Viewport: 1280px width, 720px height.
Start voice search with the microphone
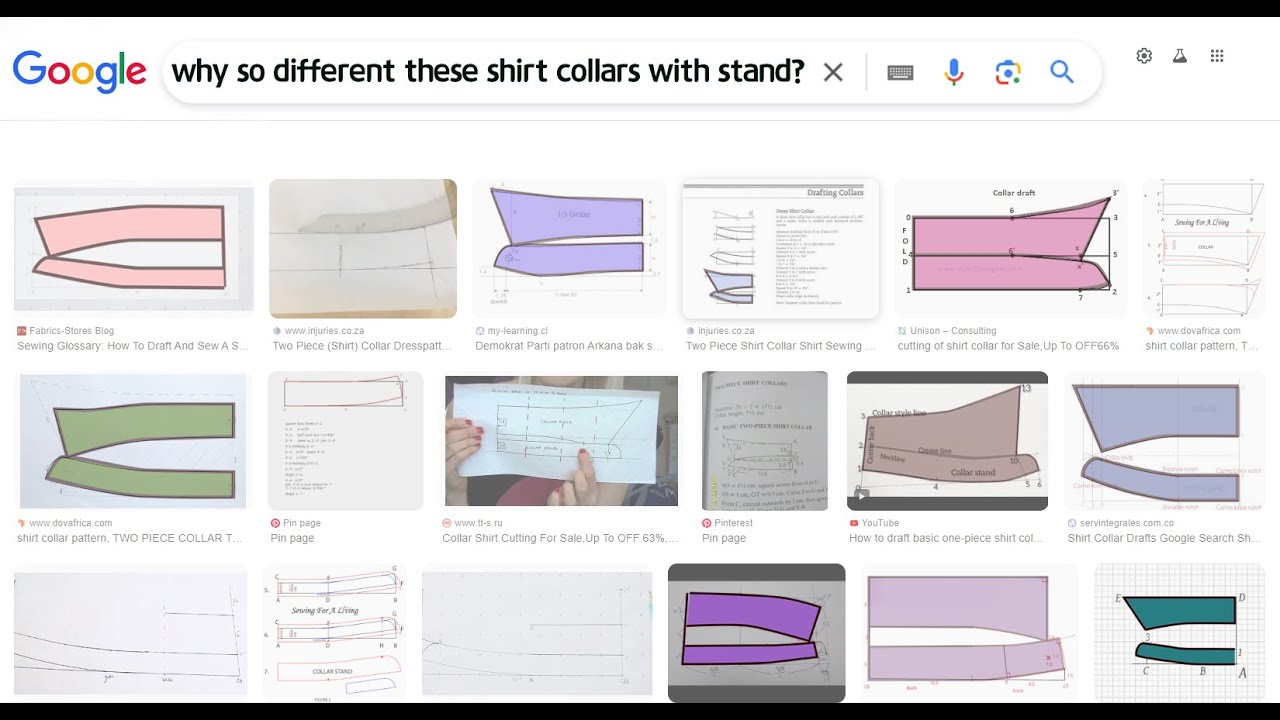954,72
